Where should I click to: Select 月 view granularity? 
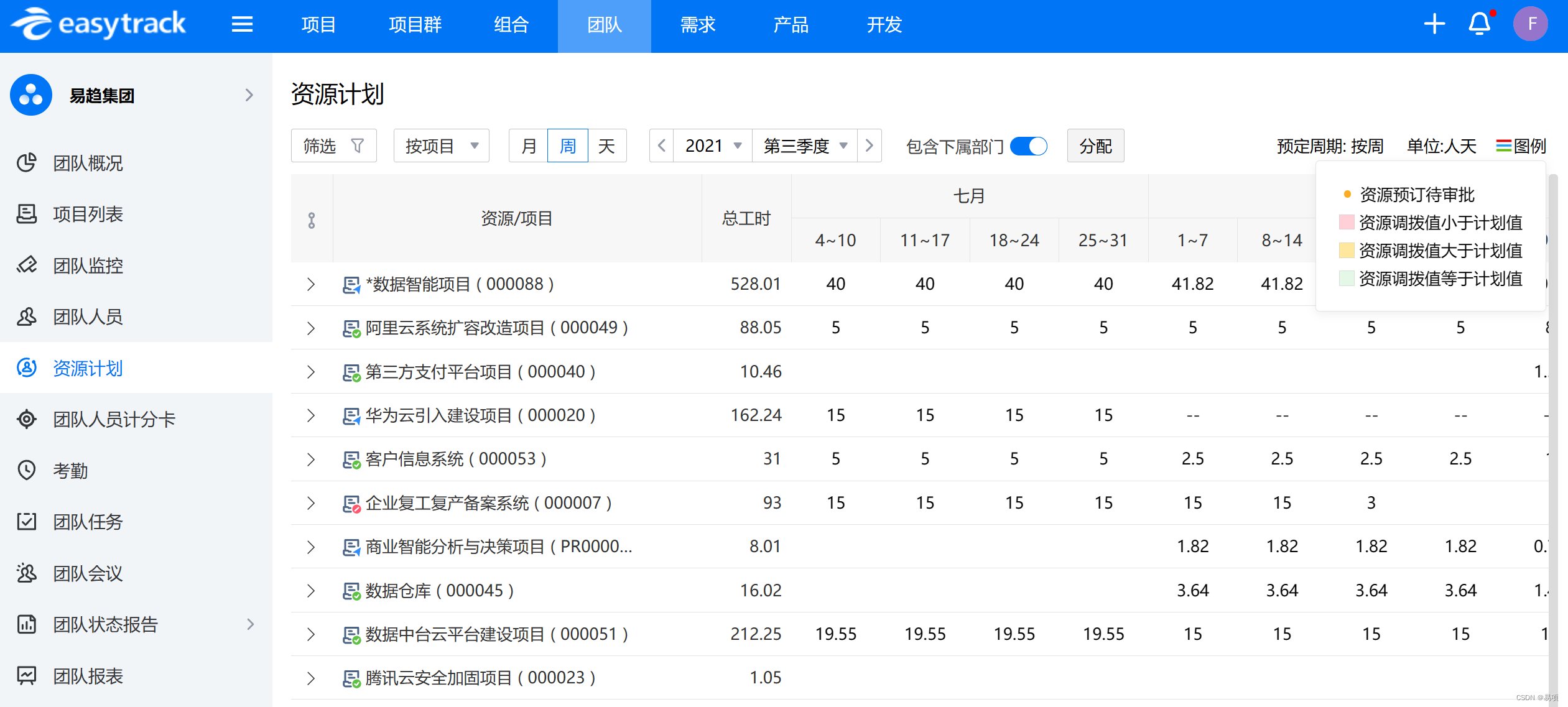529,146
